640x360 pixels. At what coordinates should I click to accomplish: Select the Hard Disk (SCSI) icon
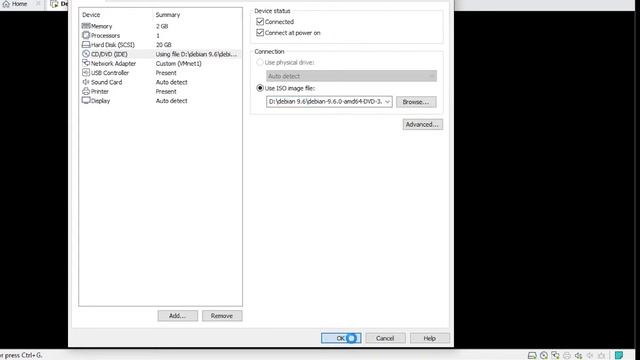point(86,44)
